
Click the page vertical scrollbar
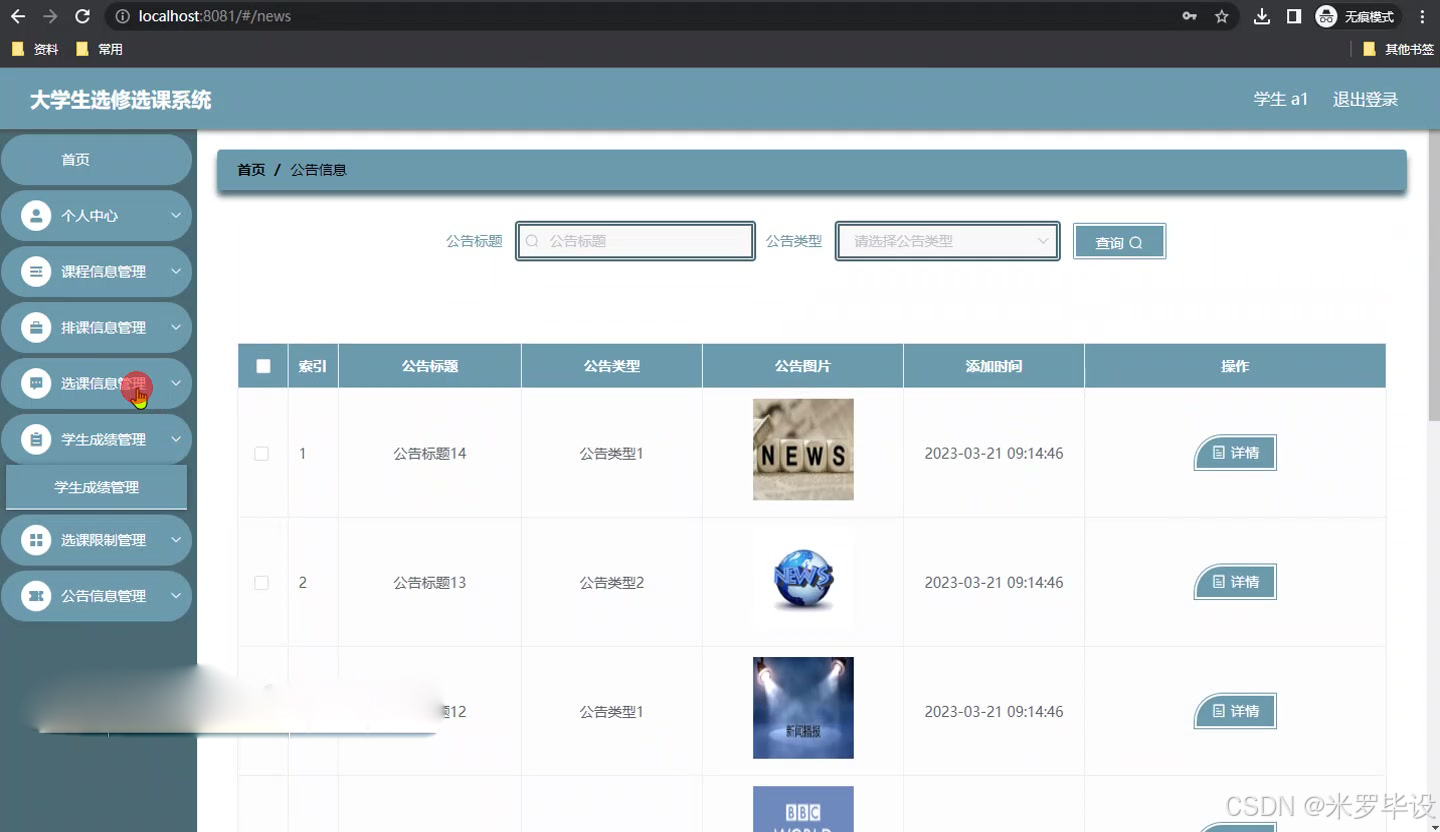tap(1434, 275)
